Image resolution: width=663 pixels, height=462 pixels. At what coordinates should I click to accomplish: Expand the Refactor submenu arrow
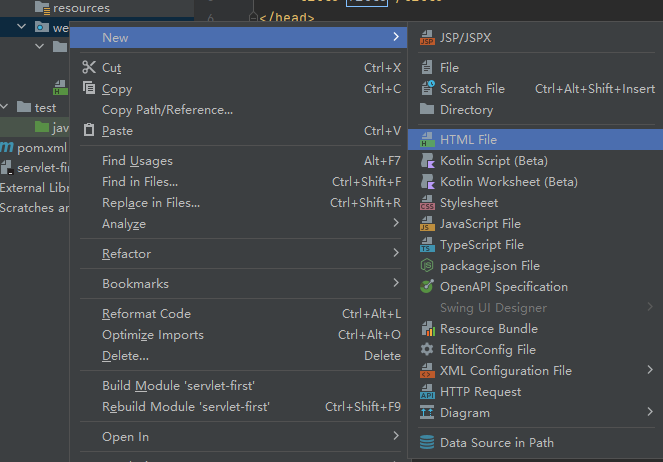396,254
